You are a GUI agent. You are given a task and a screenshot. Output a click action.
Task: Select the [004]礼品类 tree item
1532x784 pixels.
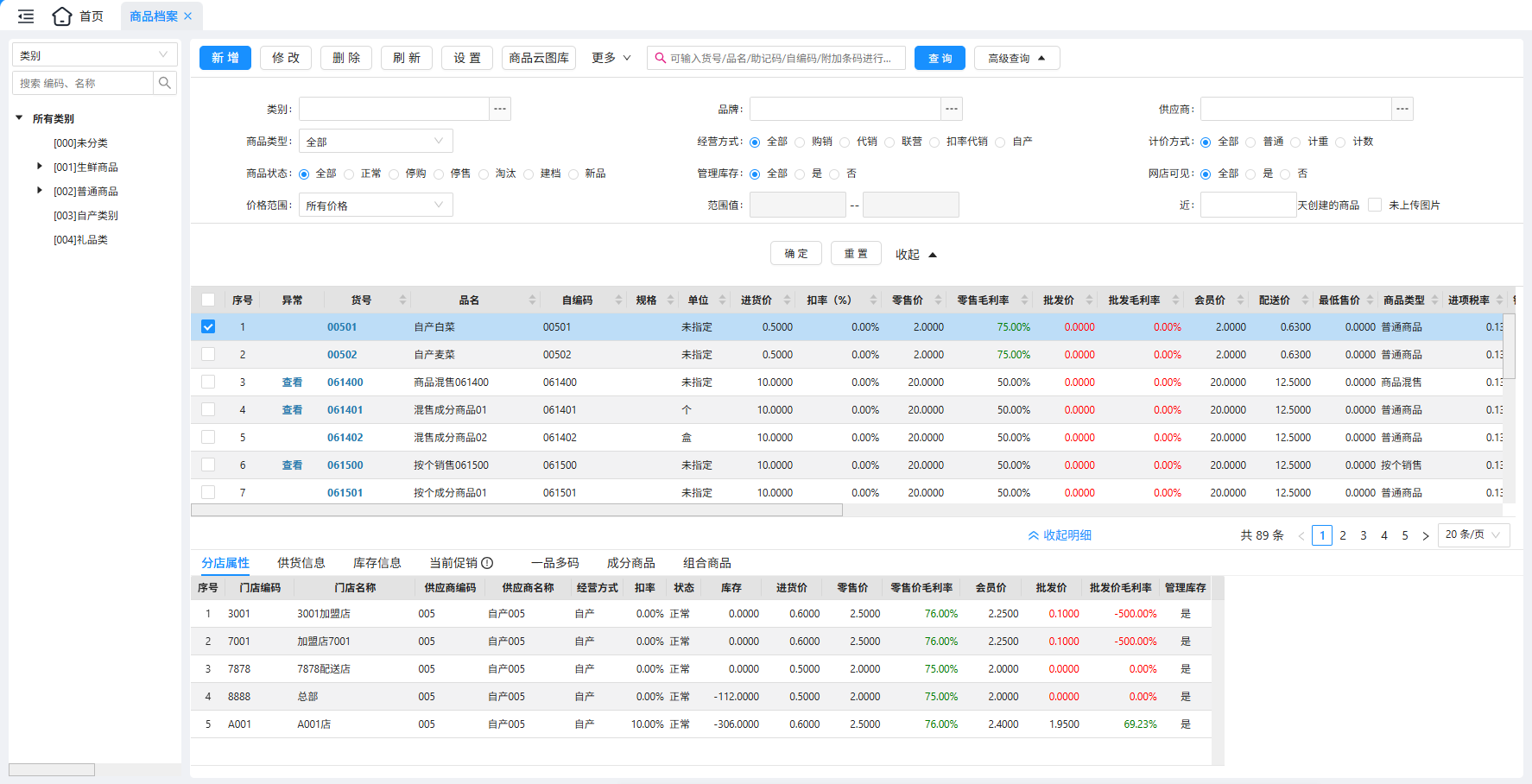tap(80, 239)
